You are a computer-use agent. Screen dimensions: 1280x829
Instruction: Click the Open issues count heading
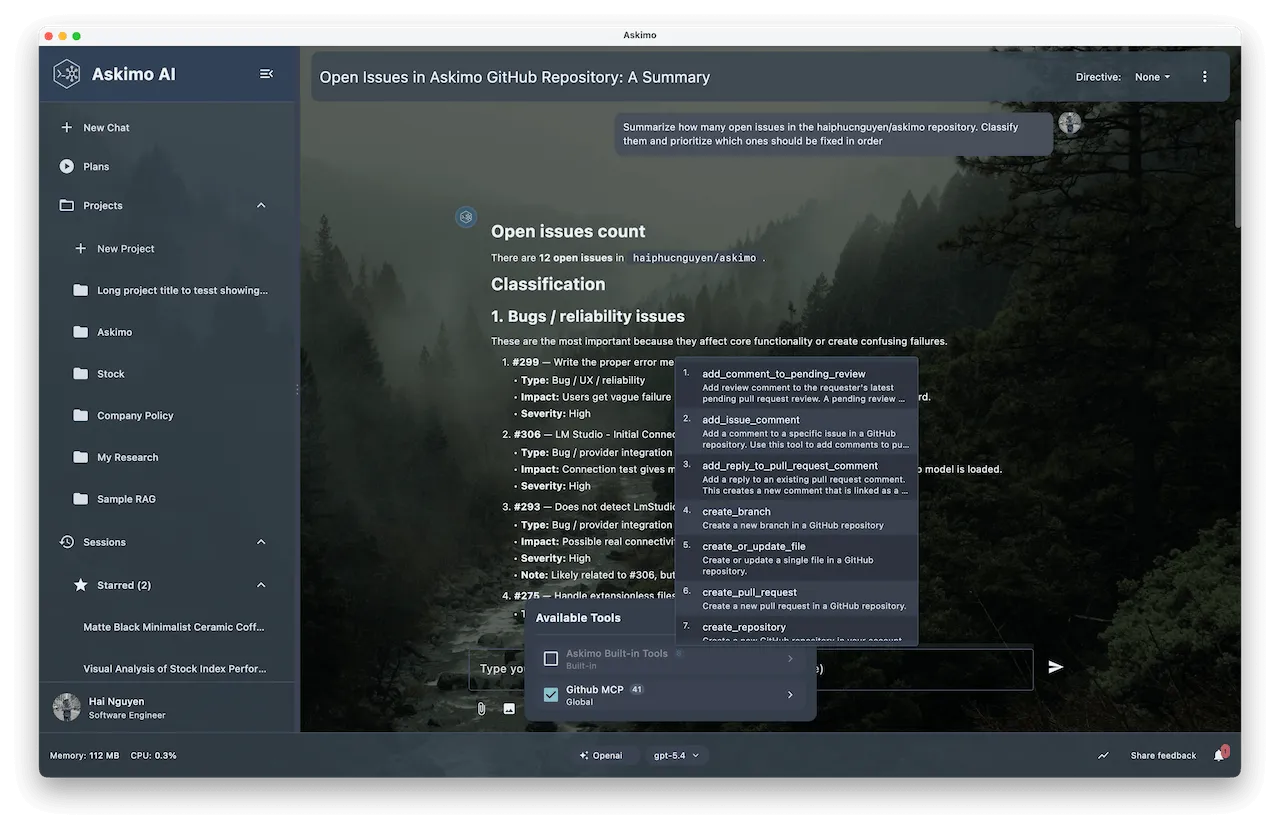coord(568,231)
